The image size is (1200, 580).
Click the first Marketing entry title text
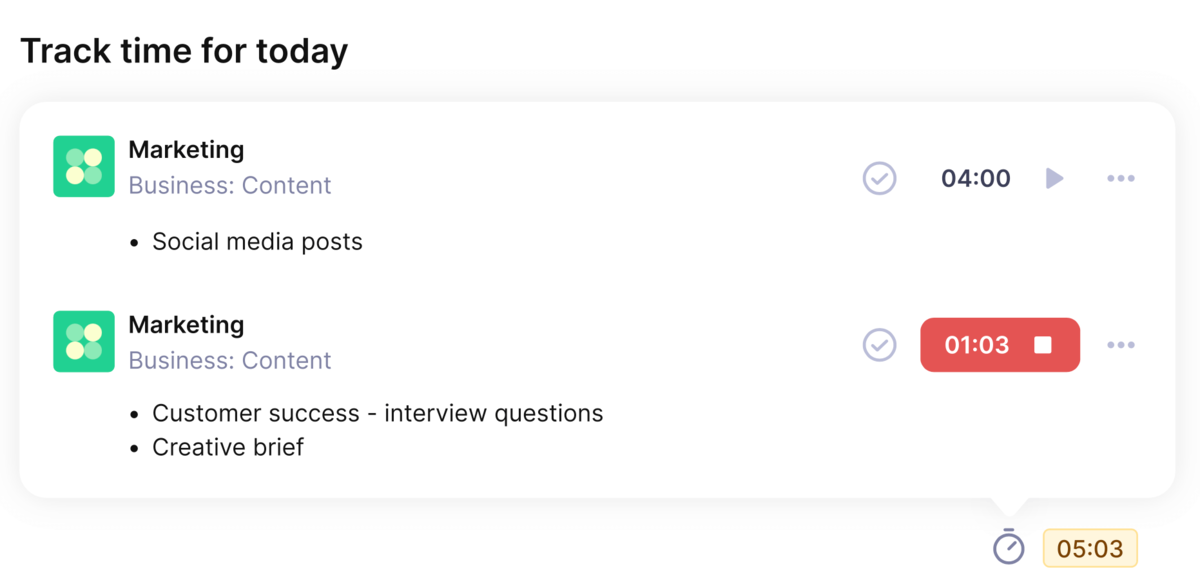[186, 149]
